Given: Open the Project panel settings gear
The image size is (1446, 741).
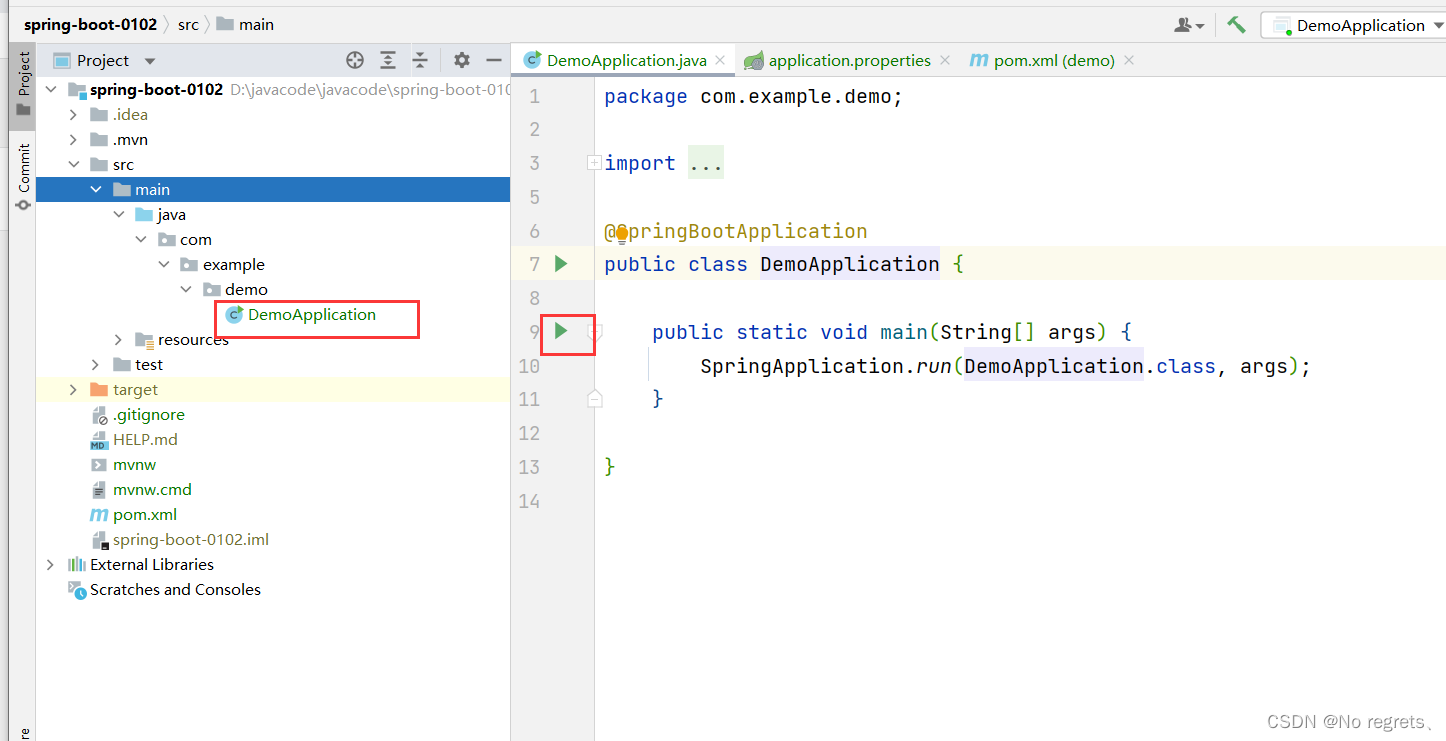Looking at the screenshot, I should [x=461, y=60].
